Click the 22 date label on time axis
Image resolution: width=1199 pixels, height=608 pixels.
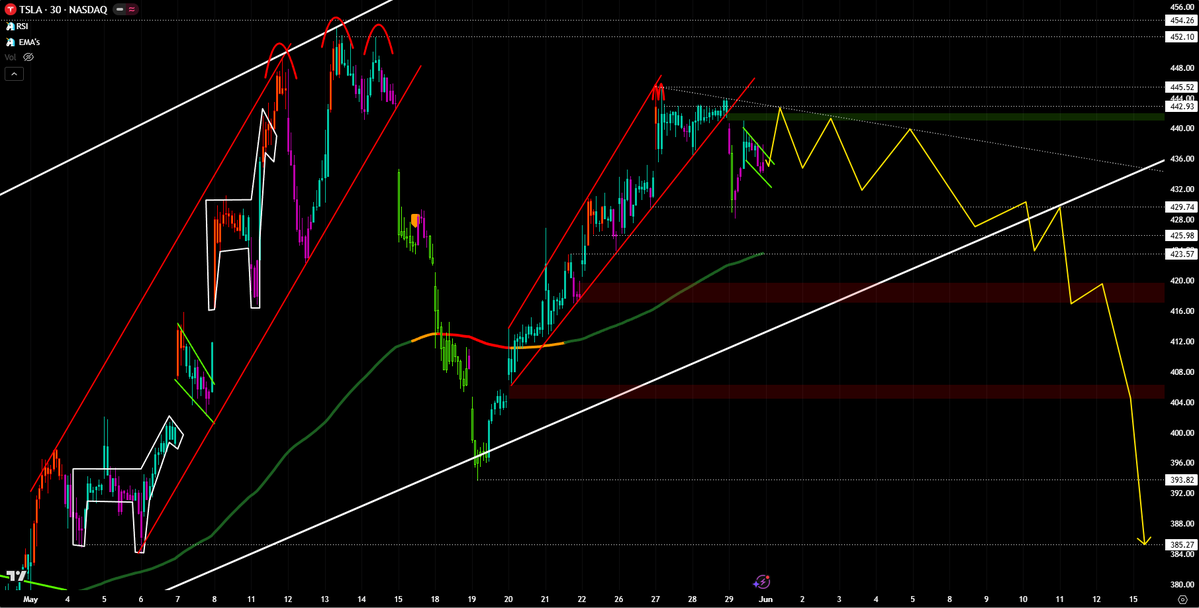(582, 600)
